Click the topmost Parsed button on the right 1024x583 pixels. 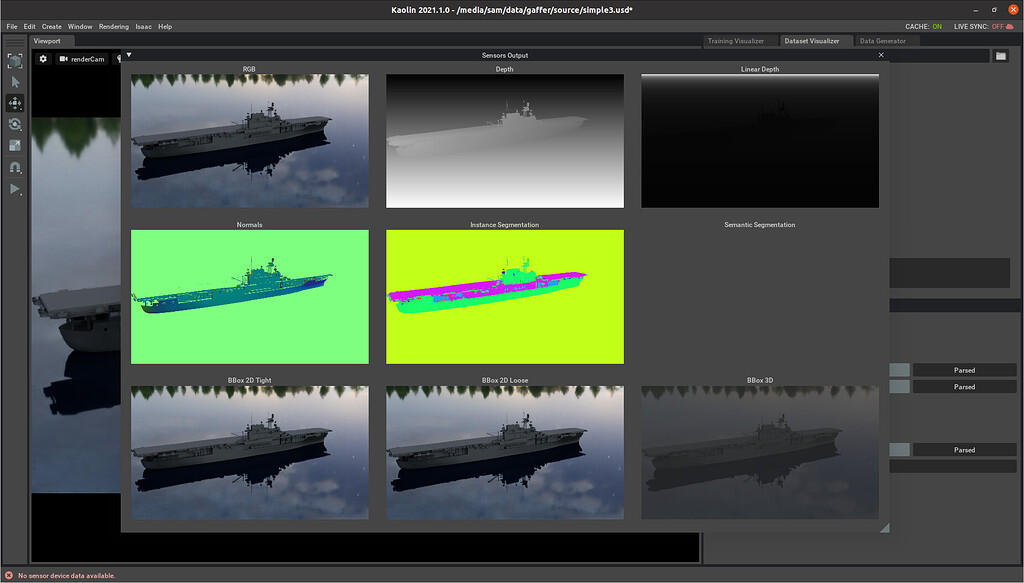963,370
